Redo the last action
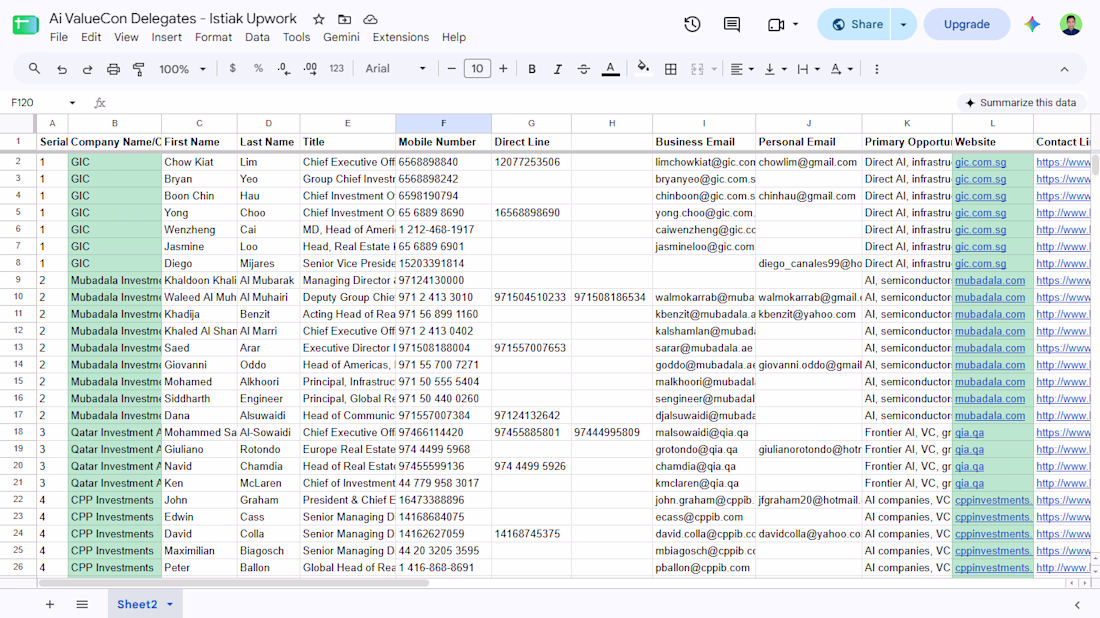Image resolution: width=1100 pixels, height=618 pixels. 87,69
